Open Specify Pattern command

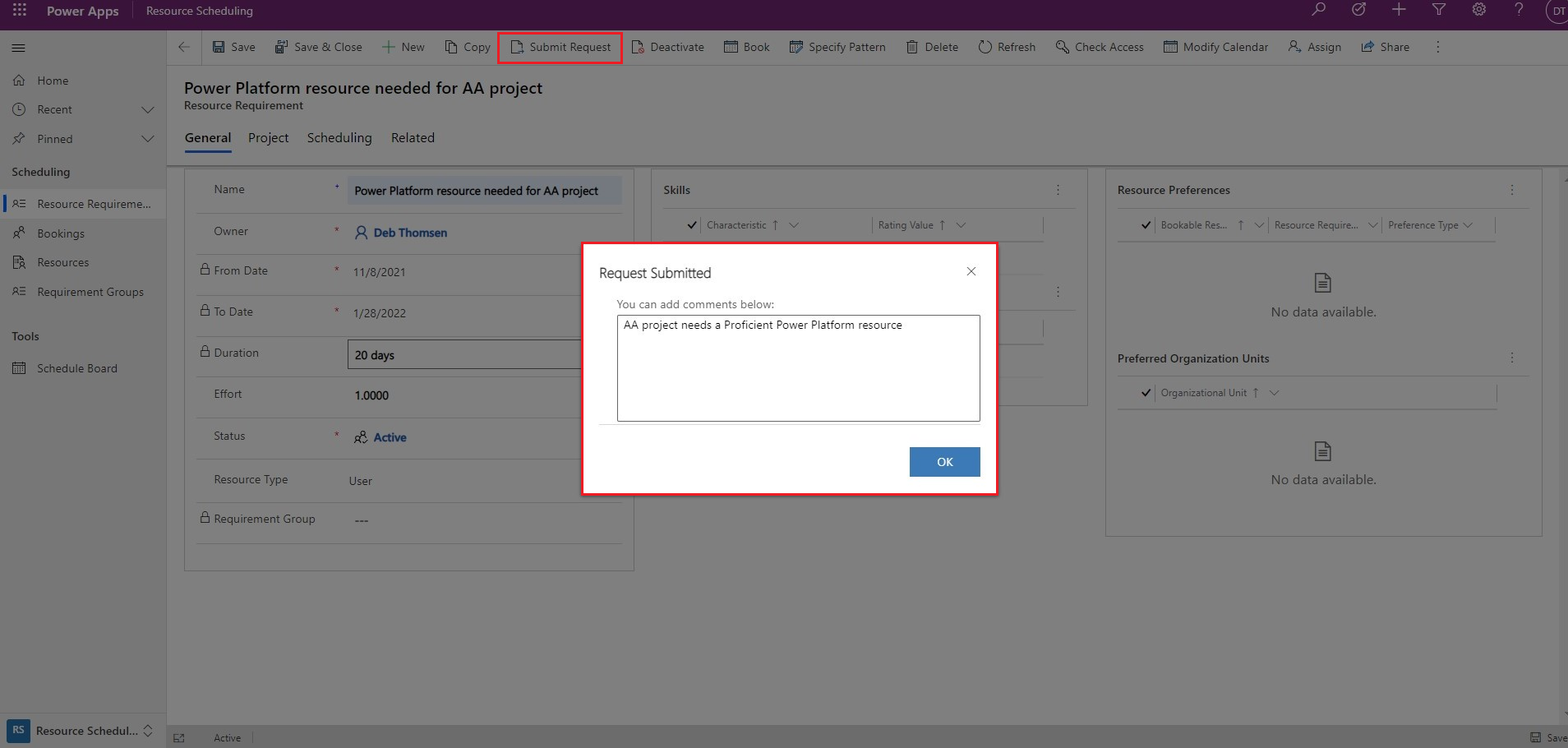click(837, 47)
